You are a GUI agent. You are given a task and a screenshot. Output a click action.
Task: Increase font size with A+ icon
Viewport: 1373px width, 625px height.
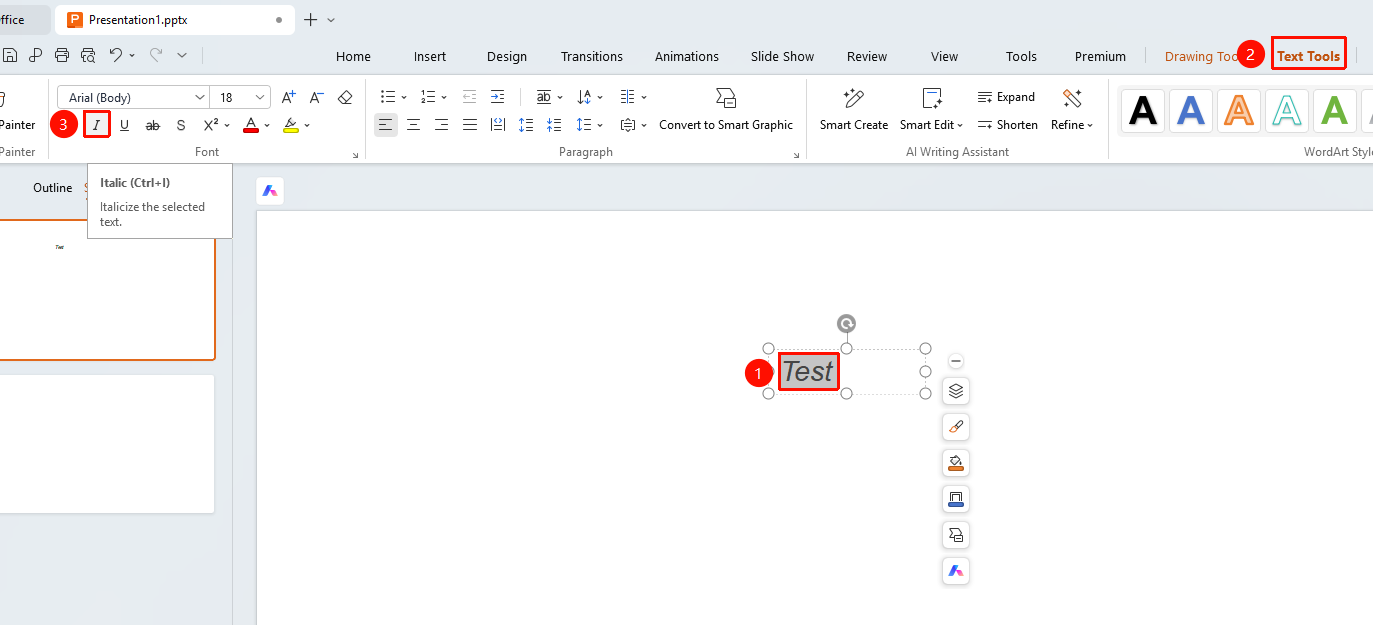pyautogui.click(x=288, y=97)
